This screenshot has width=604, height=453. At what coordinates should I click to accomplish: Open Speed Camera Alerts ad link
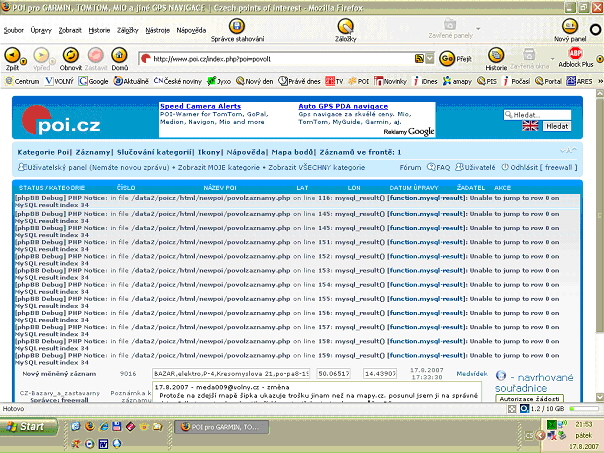tap(199, 105)
